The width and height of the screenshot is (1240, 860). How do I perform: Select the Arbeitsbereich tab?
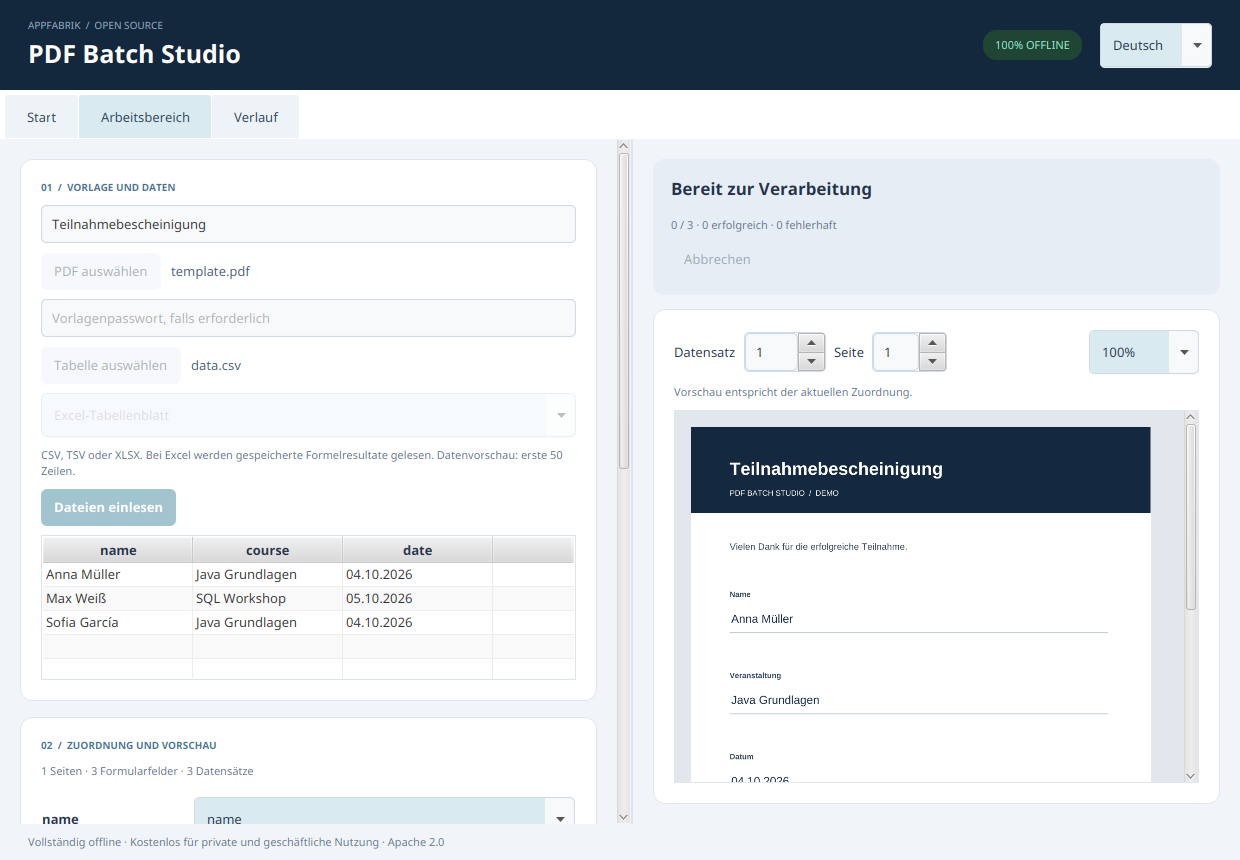(x=145, y=117)
